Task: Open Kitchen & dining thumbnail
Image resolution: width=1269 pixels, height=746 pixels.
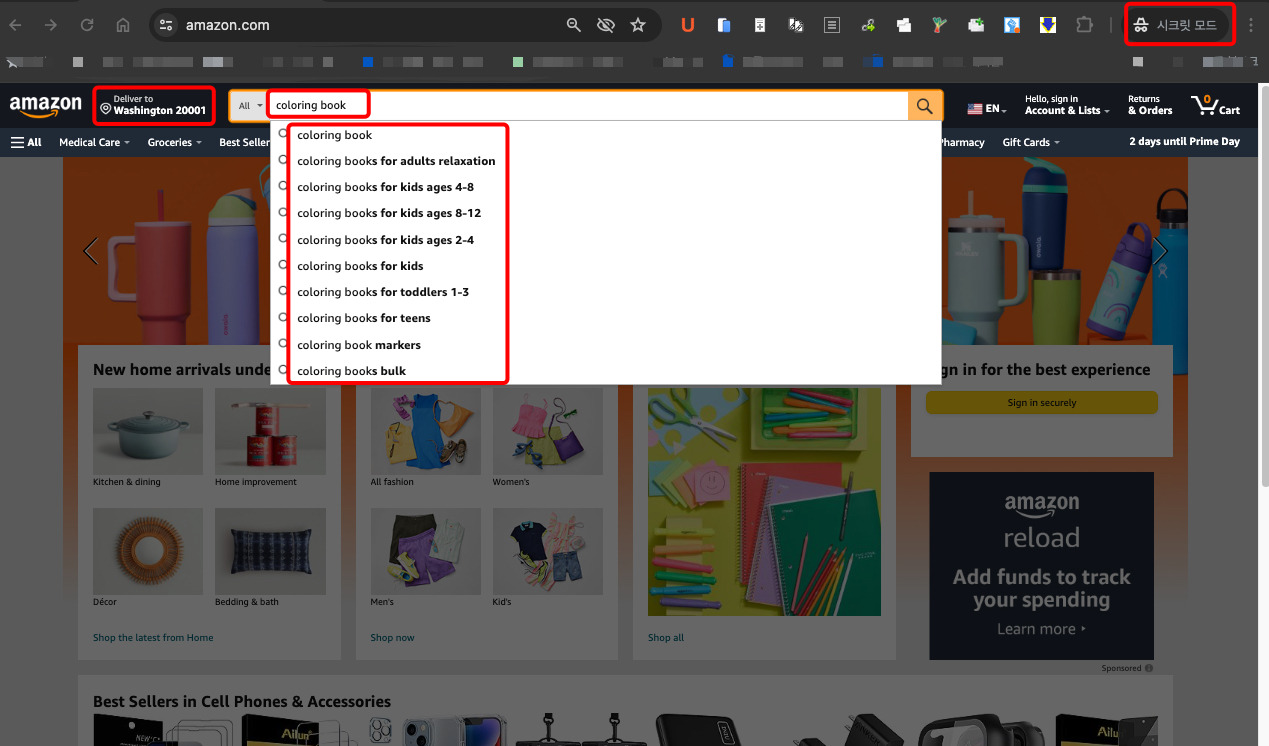Action: click(148, 431)
